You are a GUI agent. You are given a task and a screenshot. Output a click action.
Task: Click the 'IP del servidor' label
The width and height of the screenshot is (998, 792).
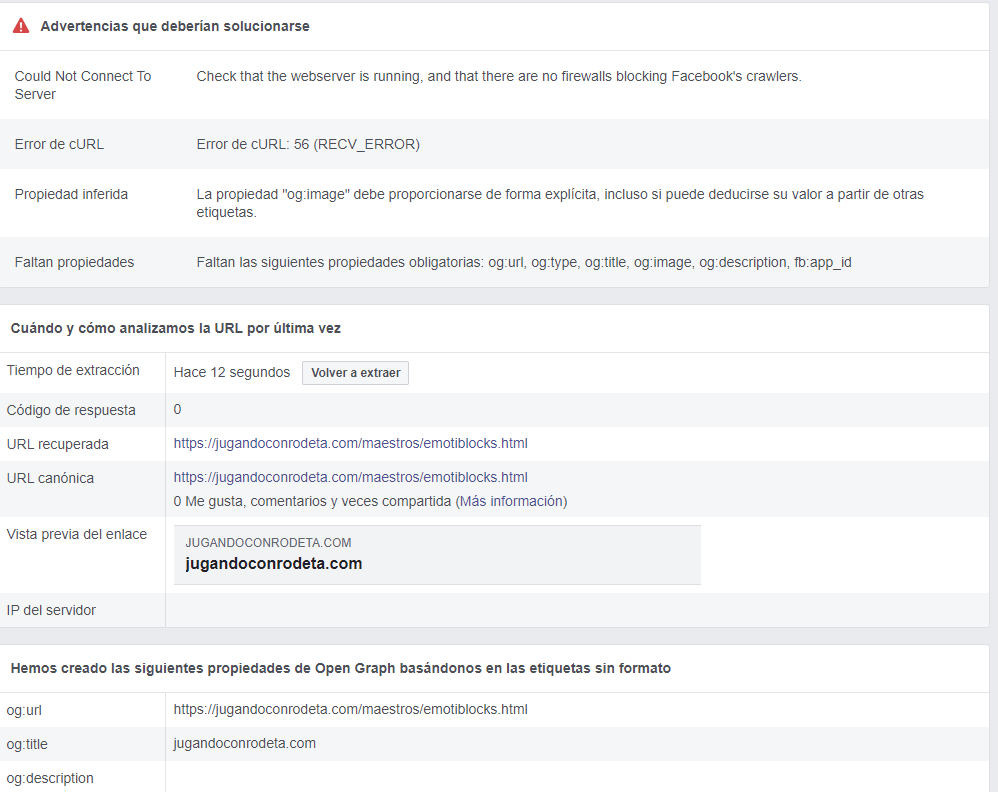51,610
